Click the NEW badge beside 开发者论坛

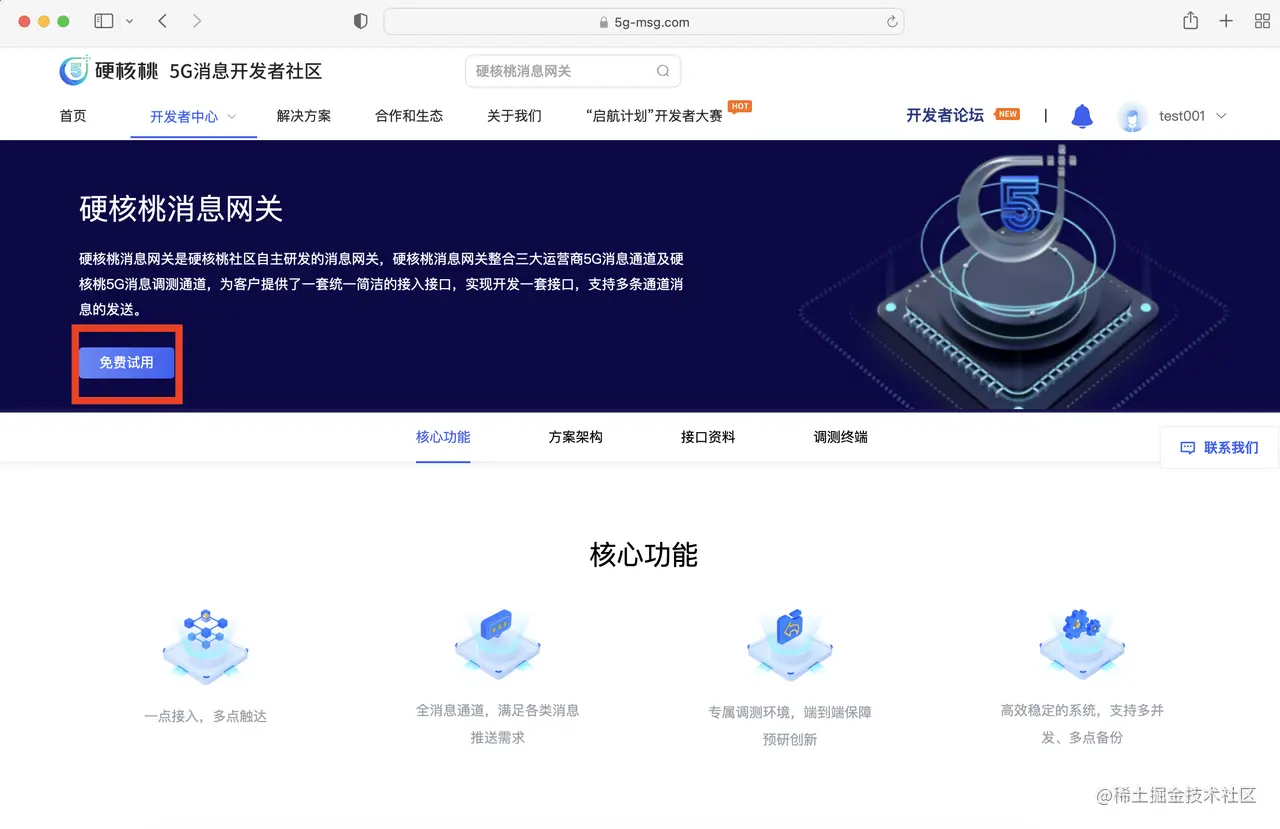tap(1007, 114)
